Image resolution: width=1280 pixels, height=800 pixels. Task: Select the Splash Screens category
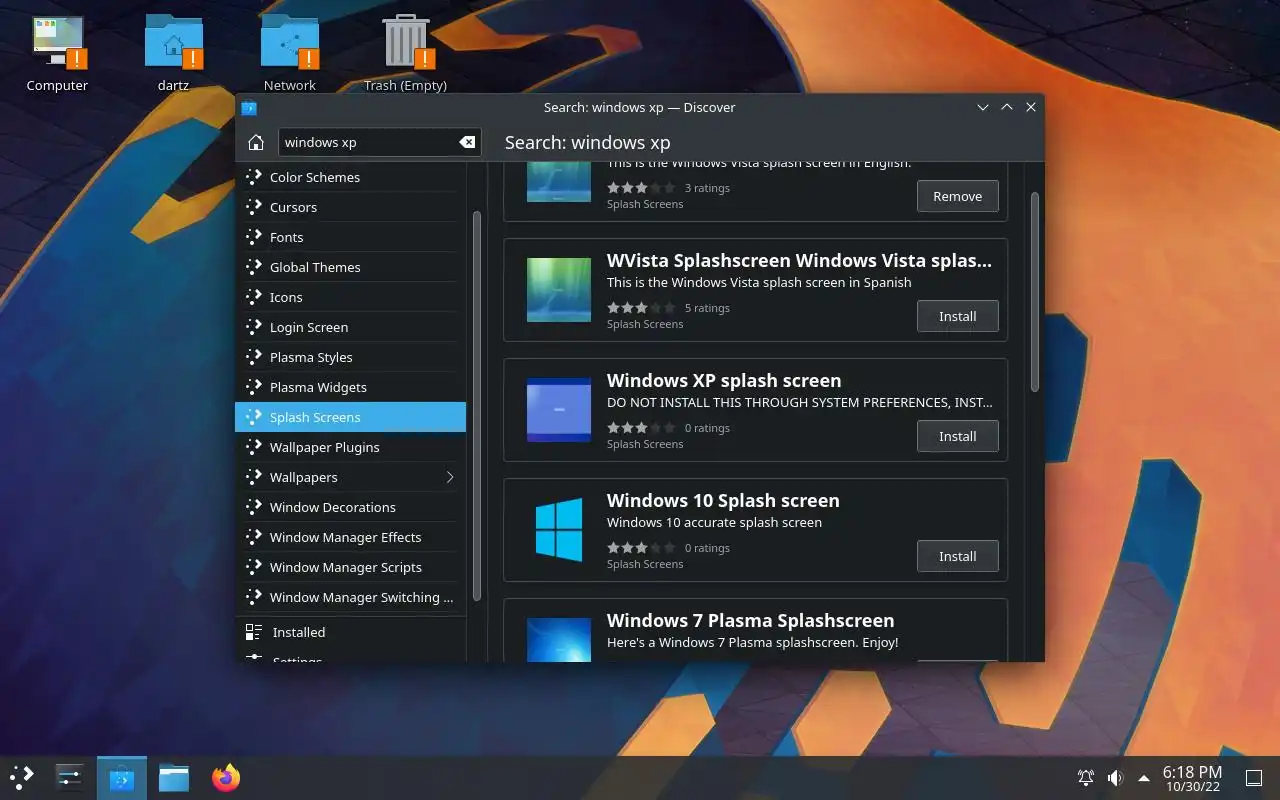coord(350,417)
